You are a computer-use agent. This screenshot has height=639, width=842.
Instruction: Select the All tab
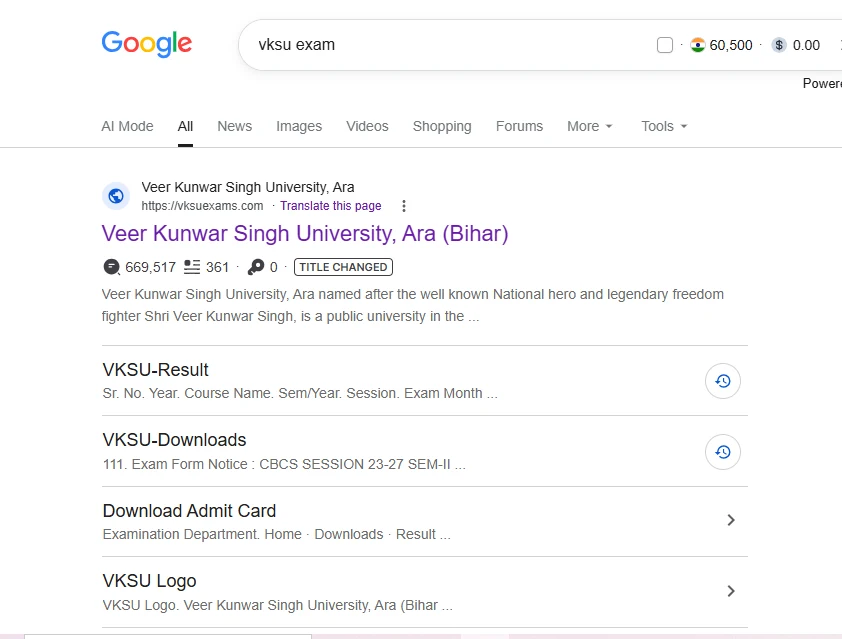pyautogui.click(x=185, y=126)
